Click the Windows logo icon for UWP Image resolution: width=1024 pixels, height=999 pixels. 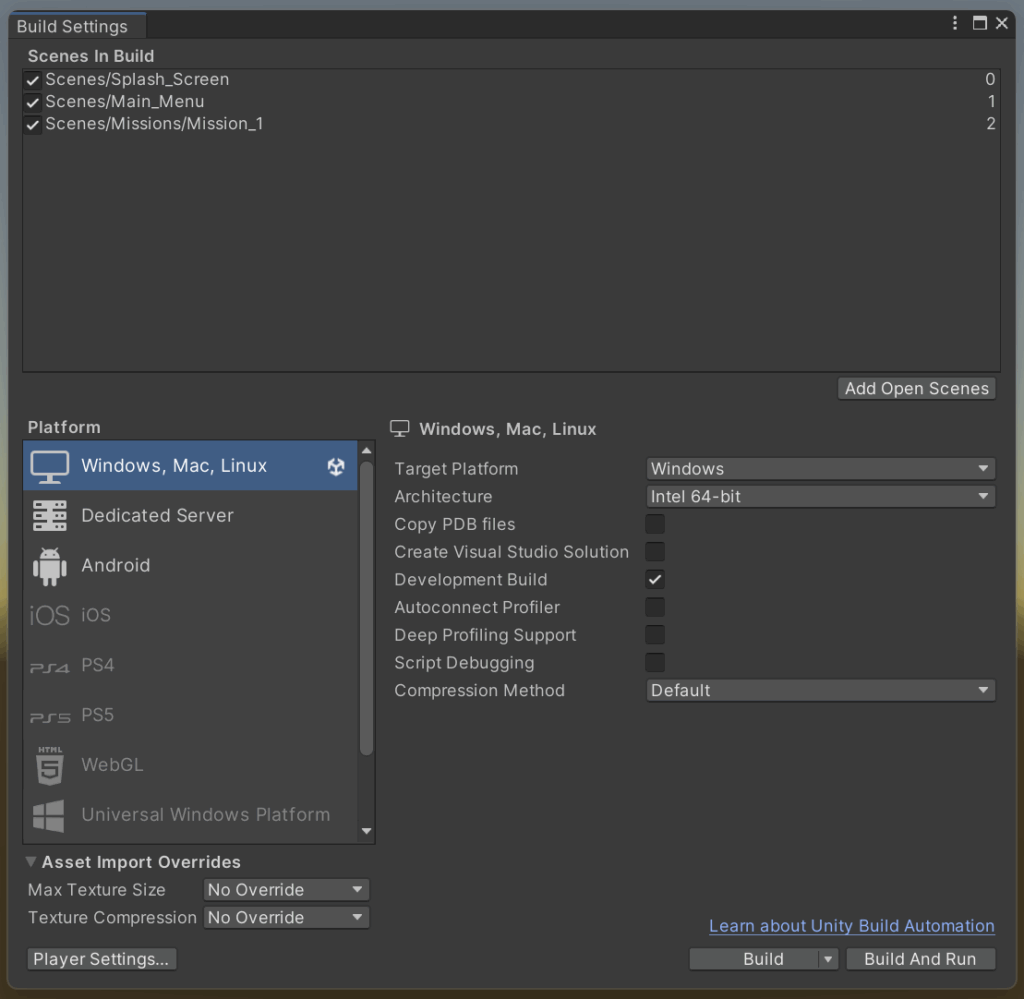pos(50,816)
